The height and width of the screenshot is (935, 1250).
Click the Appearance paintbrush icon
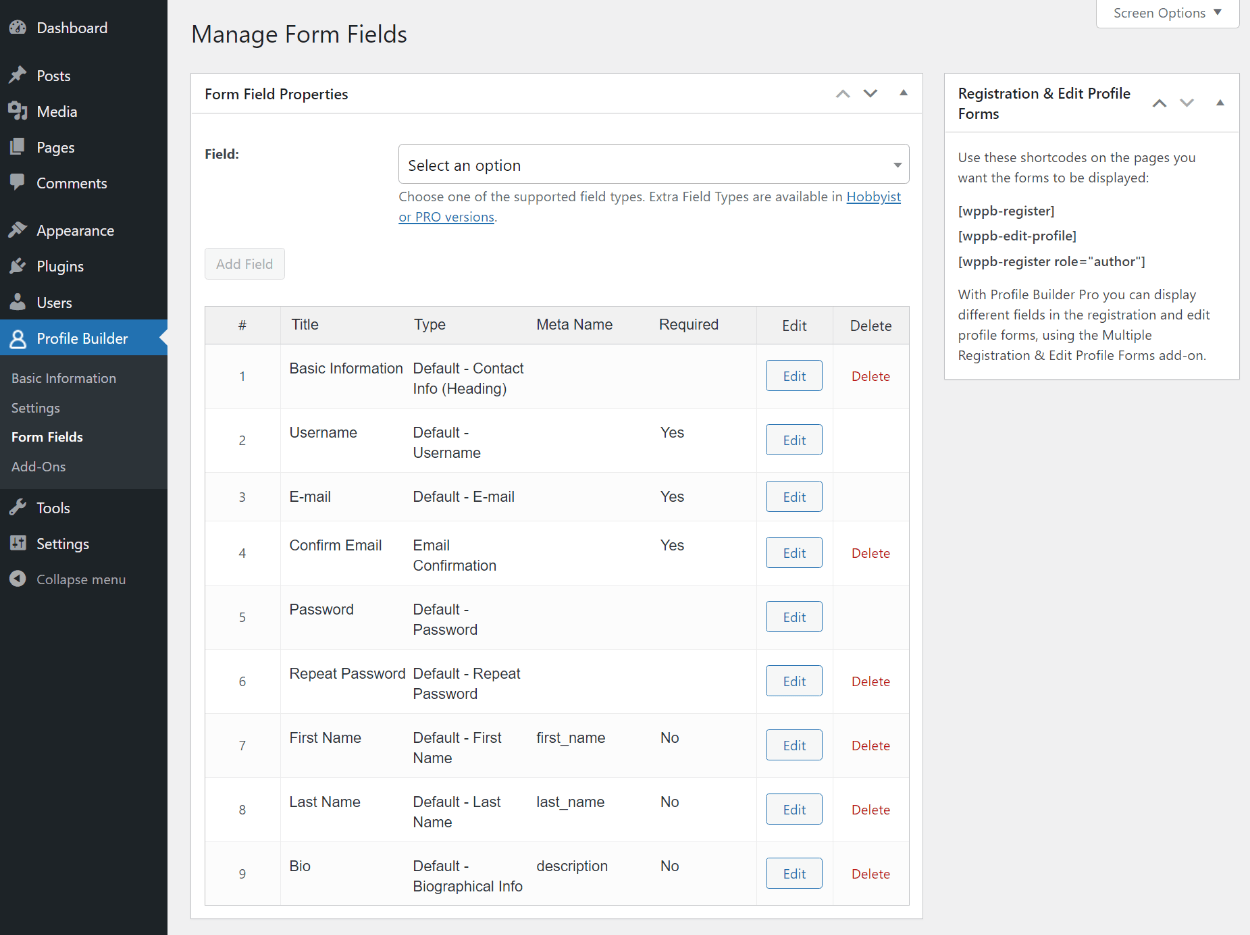(x=17, y=231)
